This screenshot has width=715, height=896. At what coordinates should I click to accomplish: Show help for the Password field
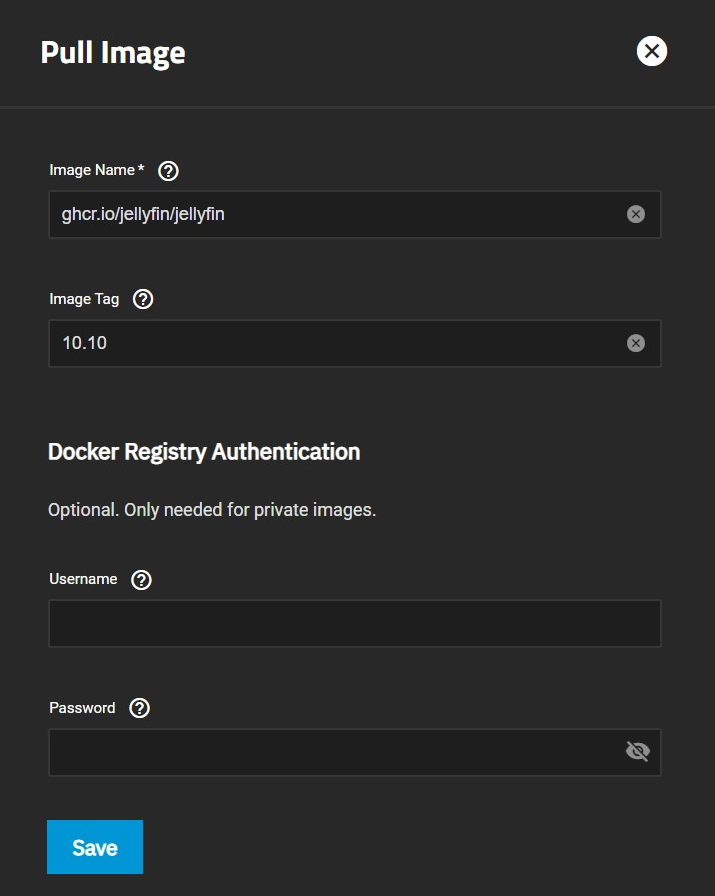pyautogui.click(x=138, y=708)
